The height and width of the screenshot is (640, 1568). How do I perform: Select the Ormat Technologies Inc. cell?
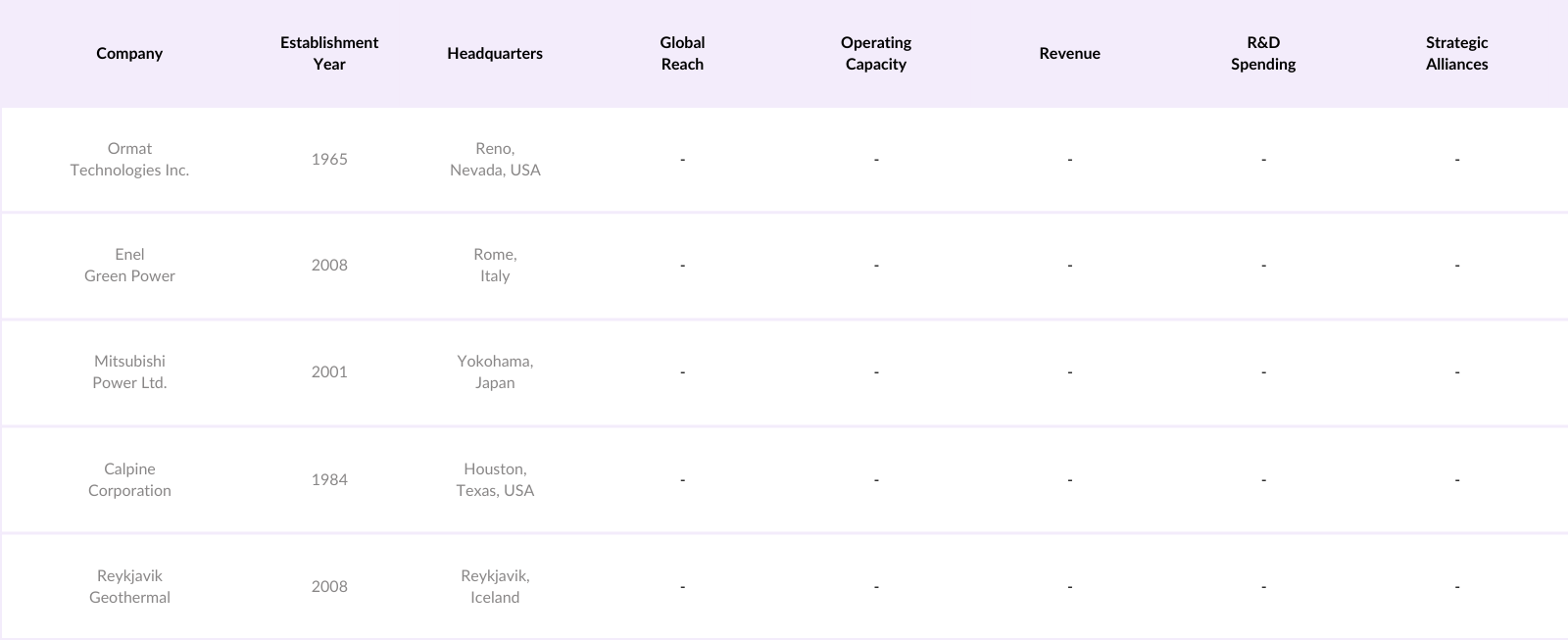pyautogui.click(x=129, y=160)
